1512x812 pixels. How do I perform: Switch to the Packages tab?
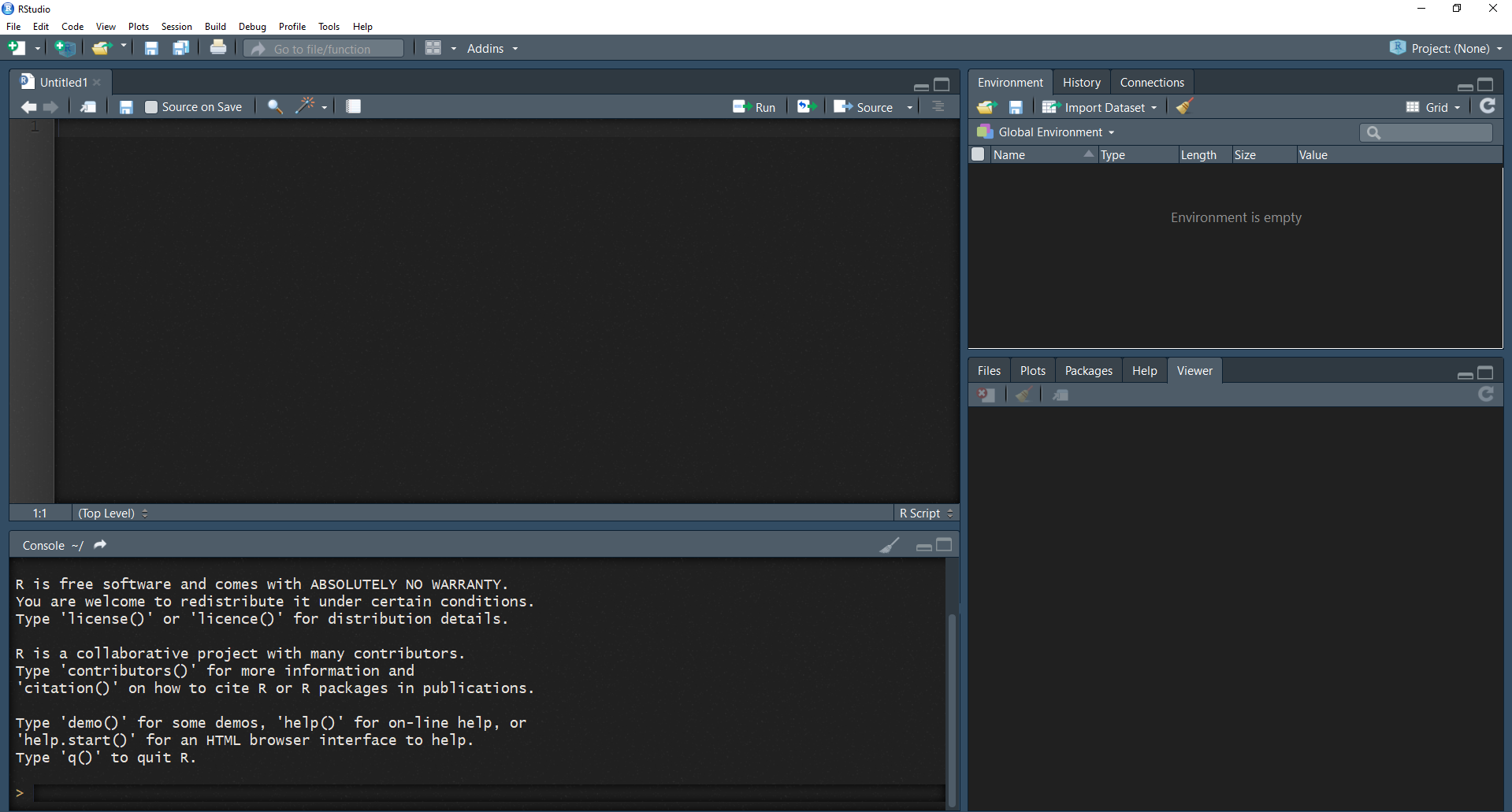(1088, 371)
